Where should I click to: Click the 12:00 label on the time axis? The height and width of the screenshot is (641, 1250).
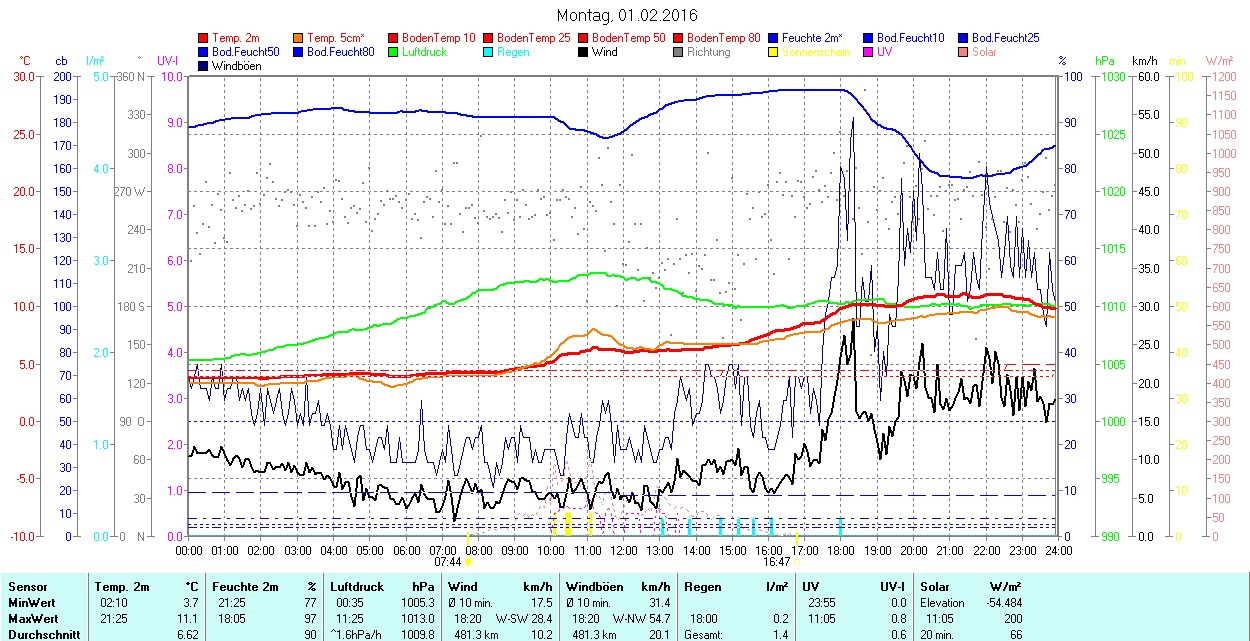(624, 550)
